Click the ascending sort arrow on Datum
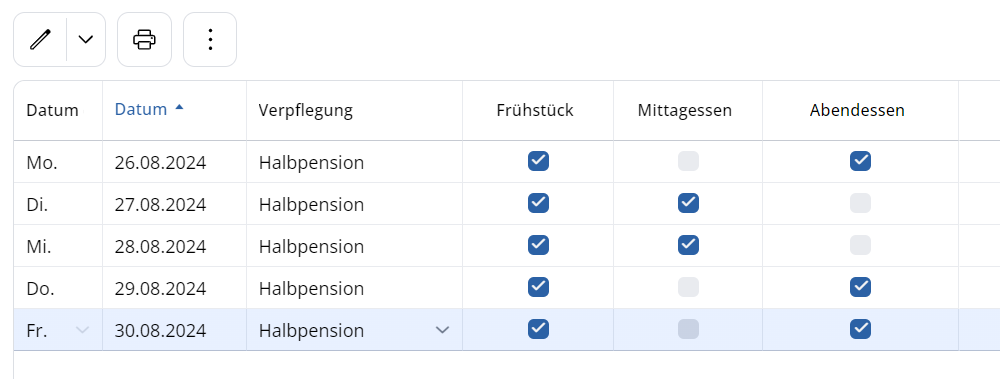 point(179,108)
